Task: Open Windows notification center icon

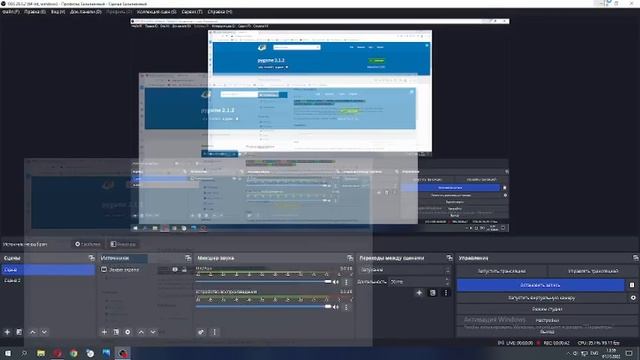Action: pyautogui.click(x=630, y=353)
